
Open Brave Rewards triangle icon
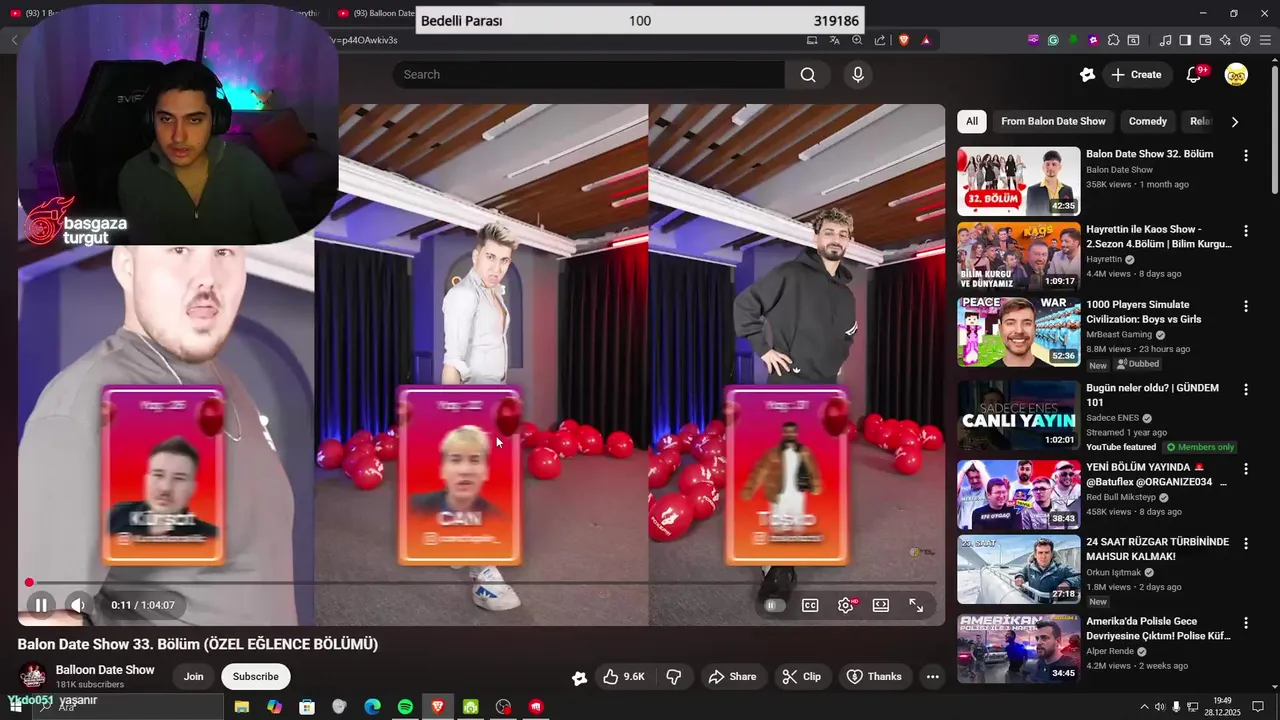click(x=927, y=40)
